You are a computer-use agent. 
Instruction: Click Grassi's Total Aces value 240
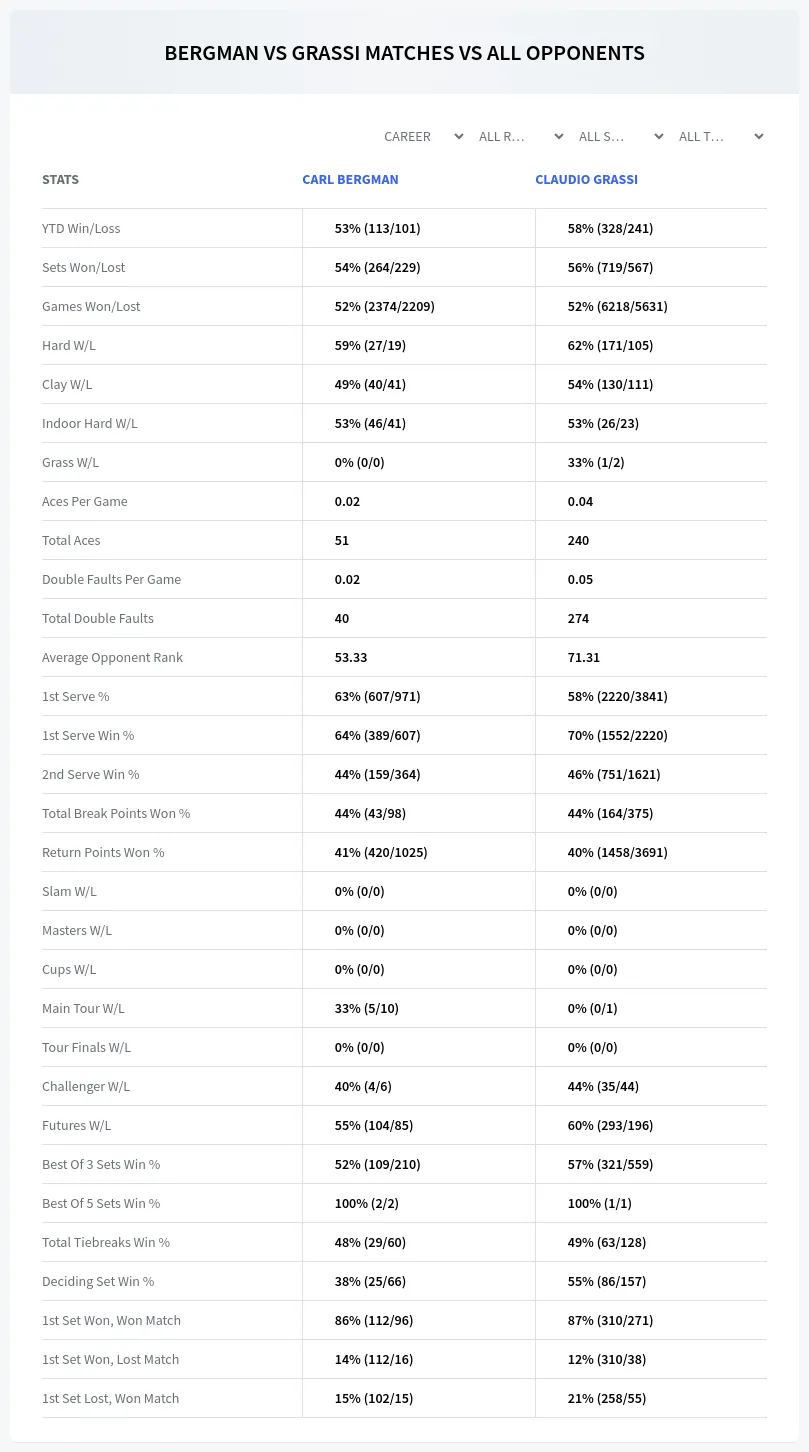(578, 540)
